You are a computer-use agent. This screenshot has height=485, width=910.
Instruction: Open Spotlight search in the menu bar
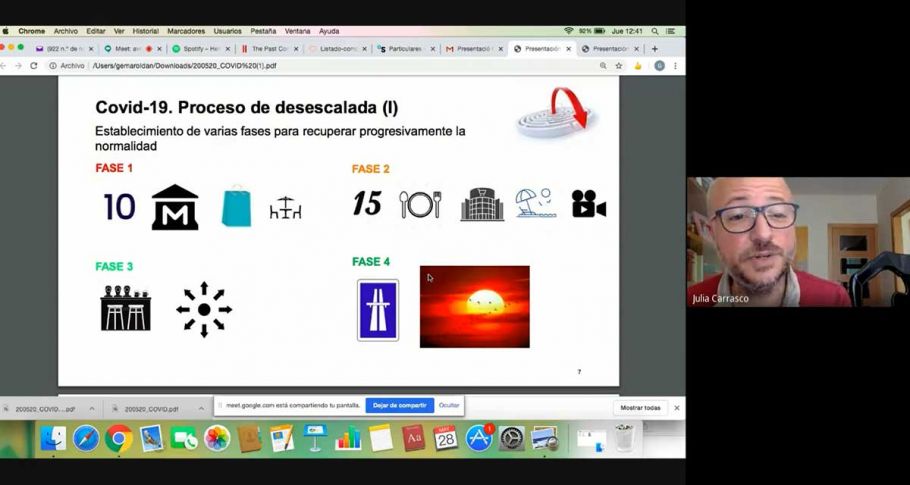click(x=655, y=31)
